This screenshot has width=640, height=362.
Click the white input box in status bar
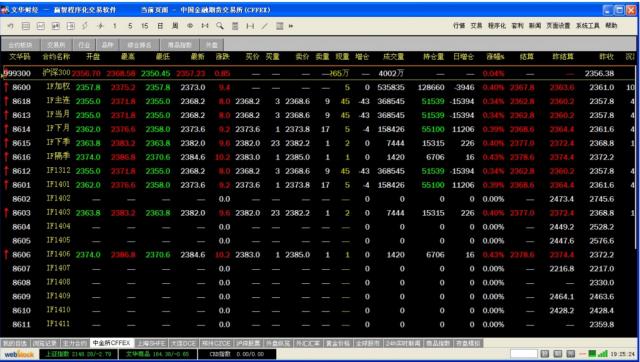[x=524, y=354]
